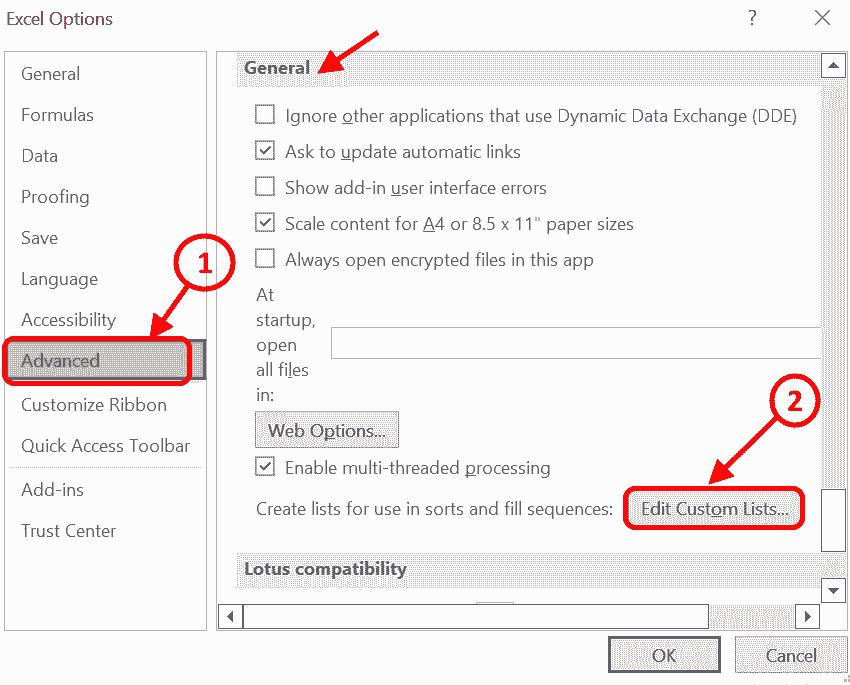Enable Ignore other applications using DDE
This screenshot has width=850, height=685.
265,116
